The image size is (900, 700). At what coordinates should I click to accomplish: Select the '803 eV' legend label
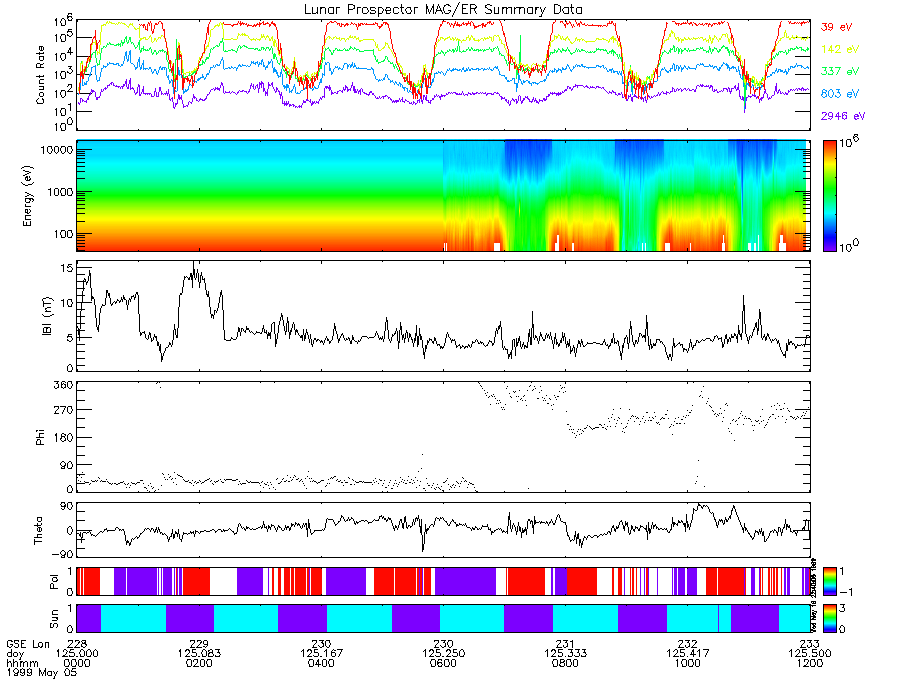click(x=840, y=94)
